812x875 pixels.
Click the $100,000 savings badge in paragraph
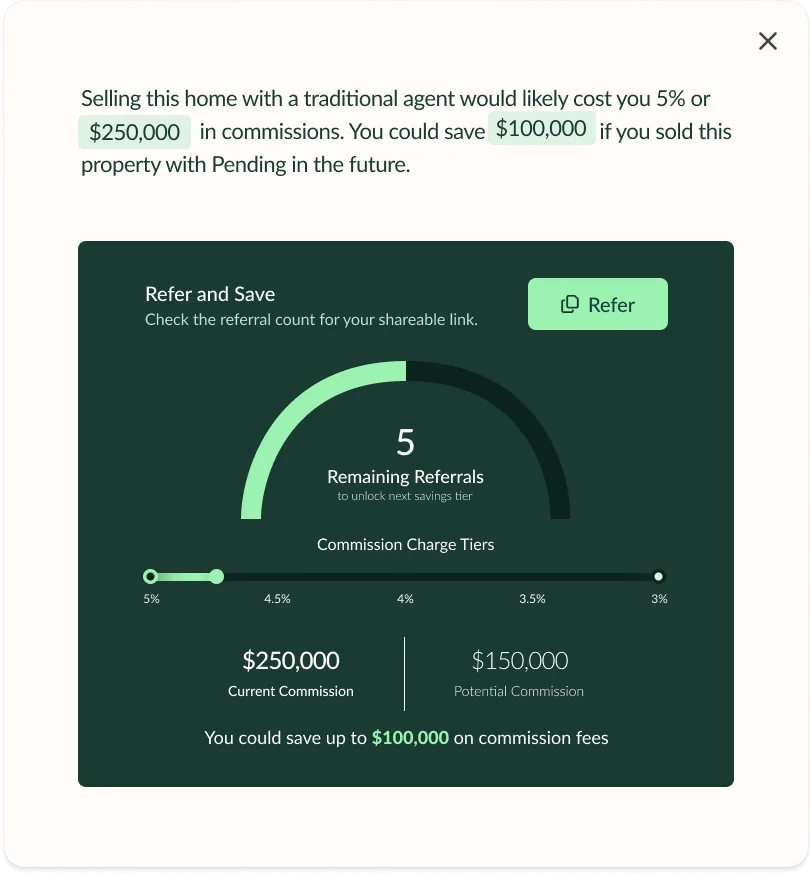[x=541, y=129]
